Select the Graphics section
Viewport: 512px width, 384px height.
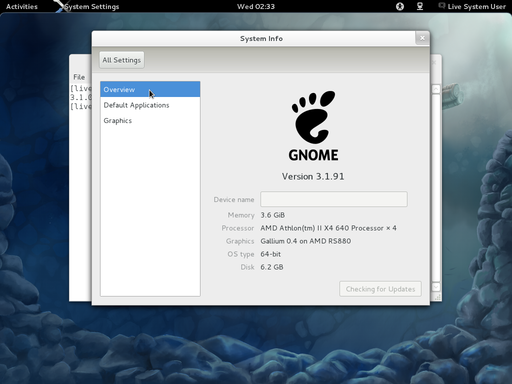click(x=150, y=120)
